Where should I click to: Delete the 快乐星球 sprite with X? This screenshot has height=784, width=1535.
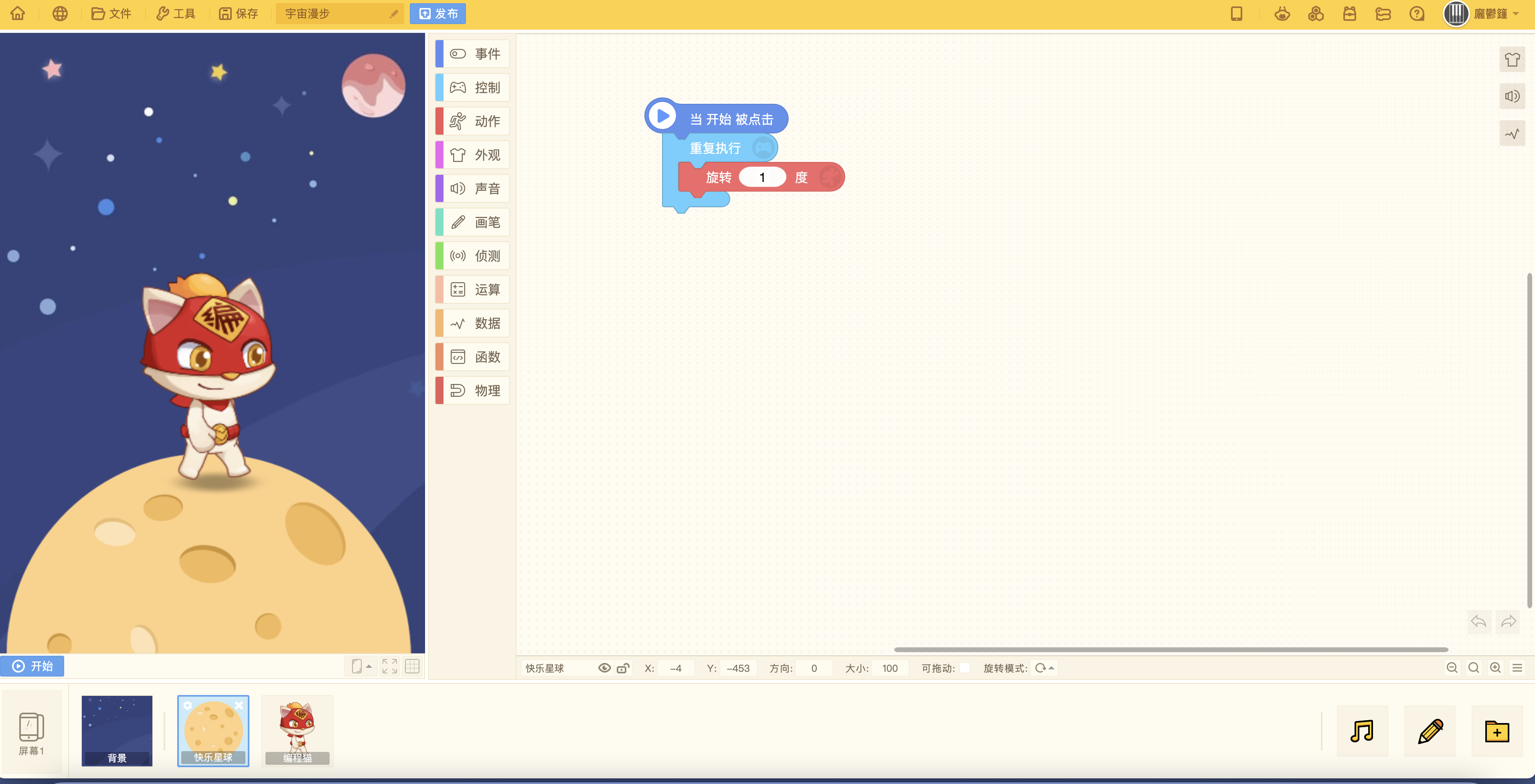coord(239,705)
